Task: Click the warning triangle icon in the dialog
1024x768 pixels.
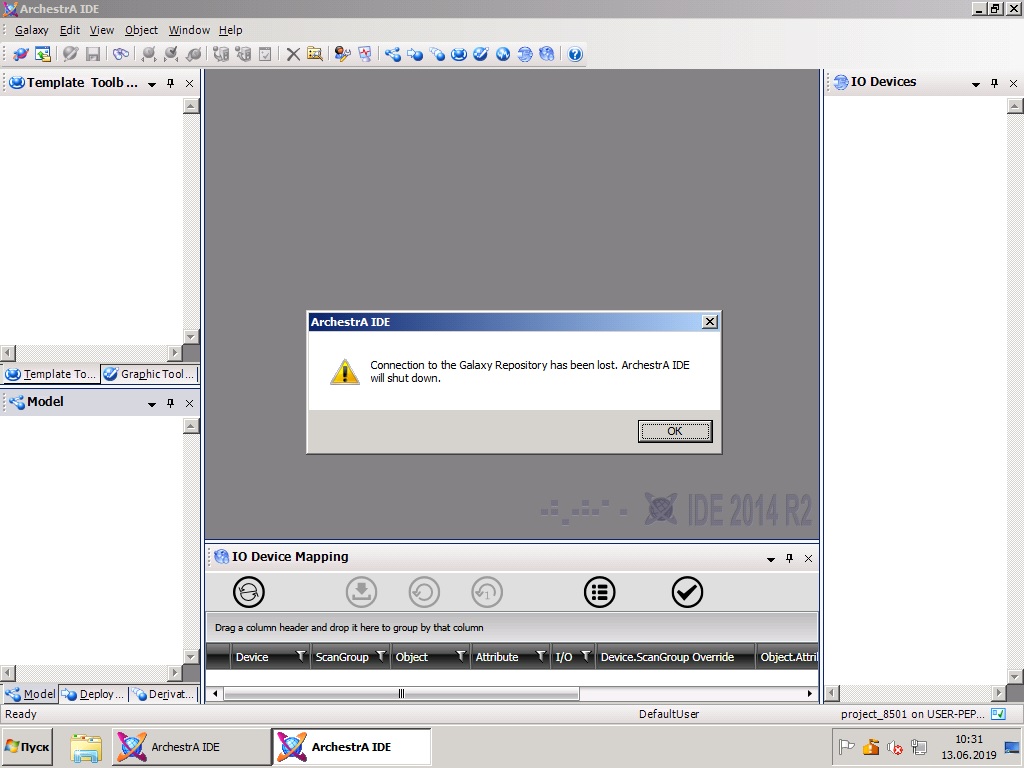Action: pos(344,372)
